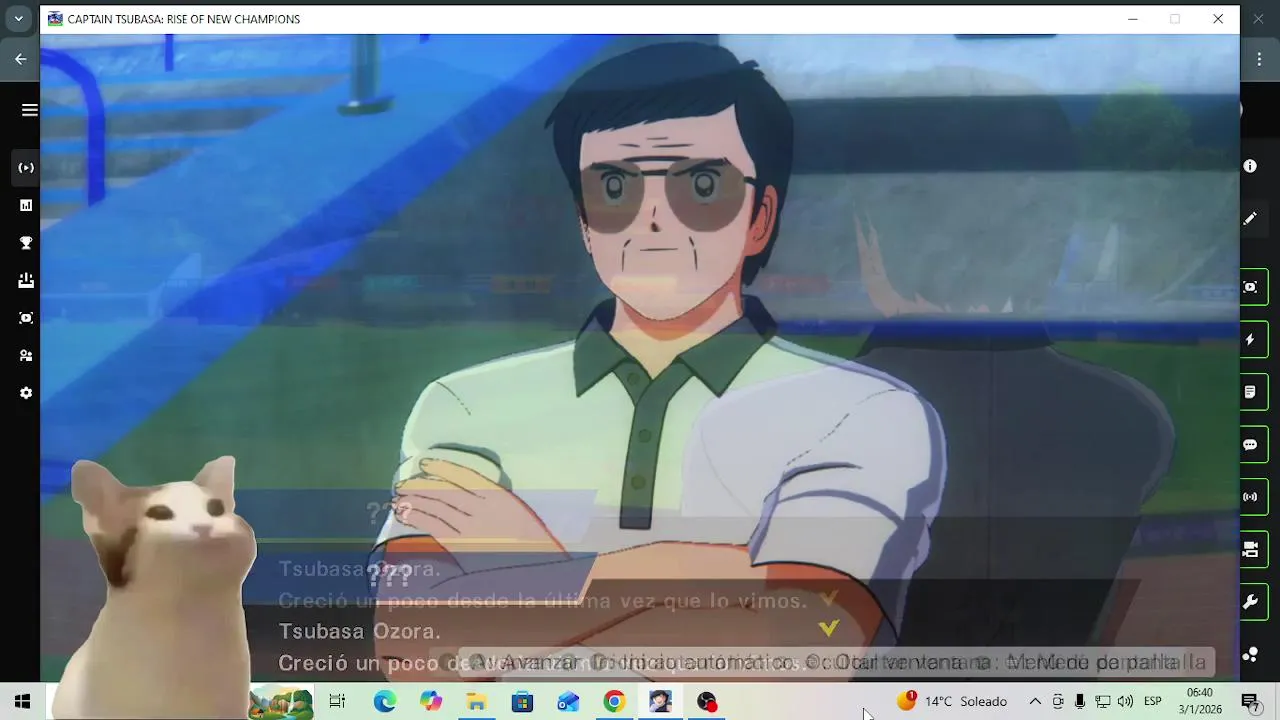Open Outlook from the taskbar
The width and height of the screenshot is (1280, 720).
pos(568,702)
